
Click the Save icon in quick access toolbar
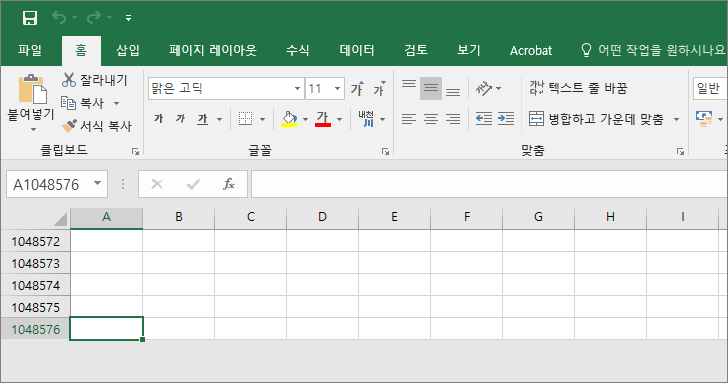click(30, 18)
